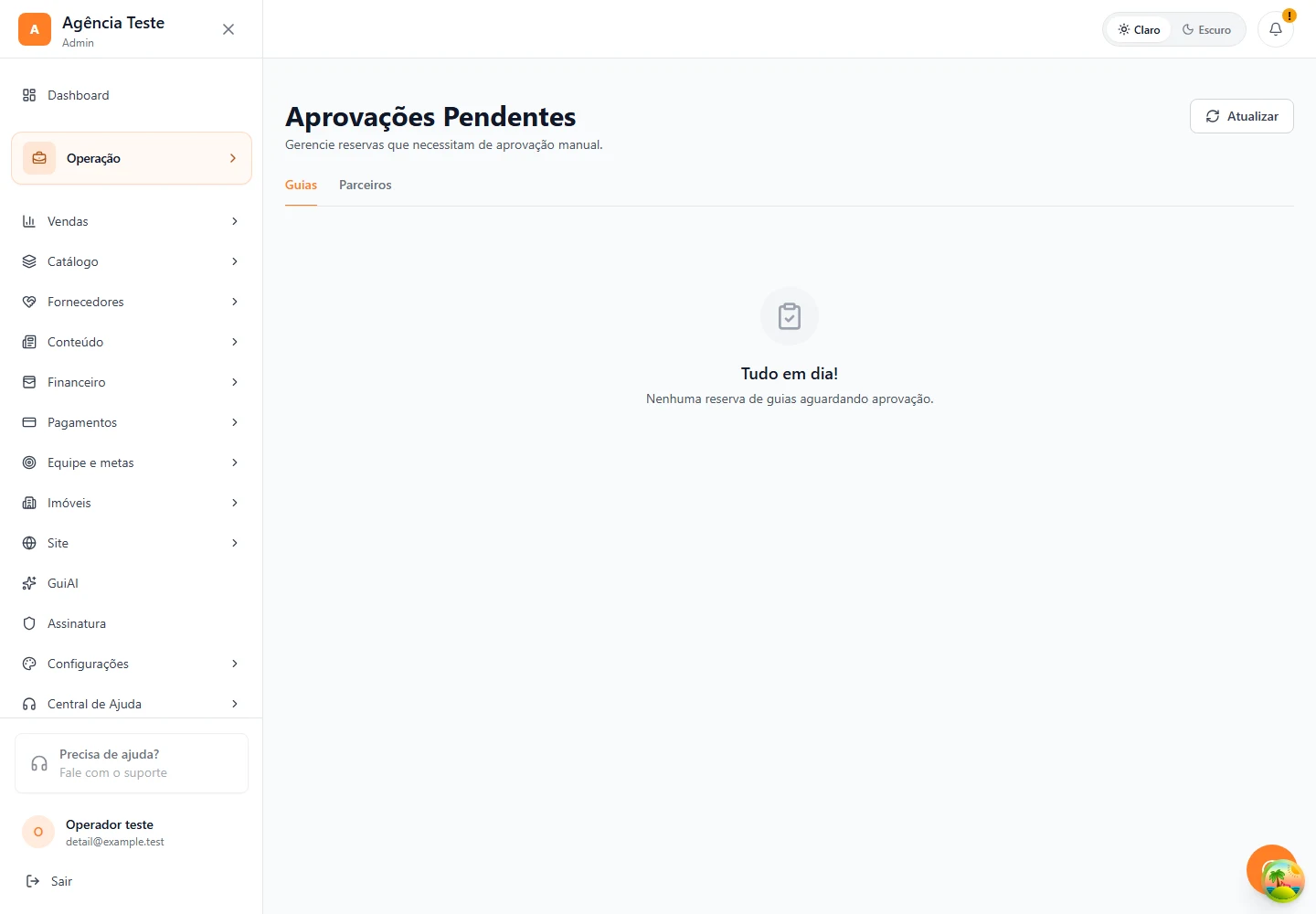The image size is (1316, 914).
Task: Open notifications bell
Action: point(1276,29)
